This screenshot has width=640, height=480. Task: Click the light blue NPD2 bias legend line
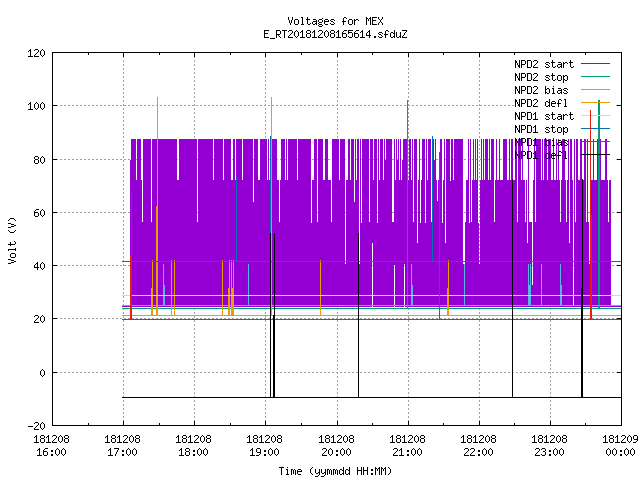[596, 89]
